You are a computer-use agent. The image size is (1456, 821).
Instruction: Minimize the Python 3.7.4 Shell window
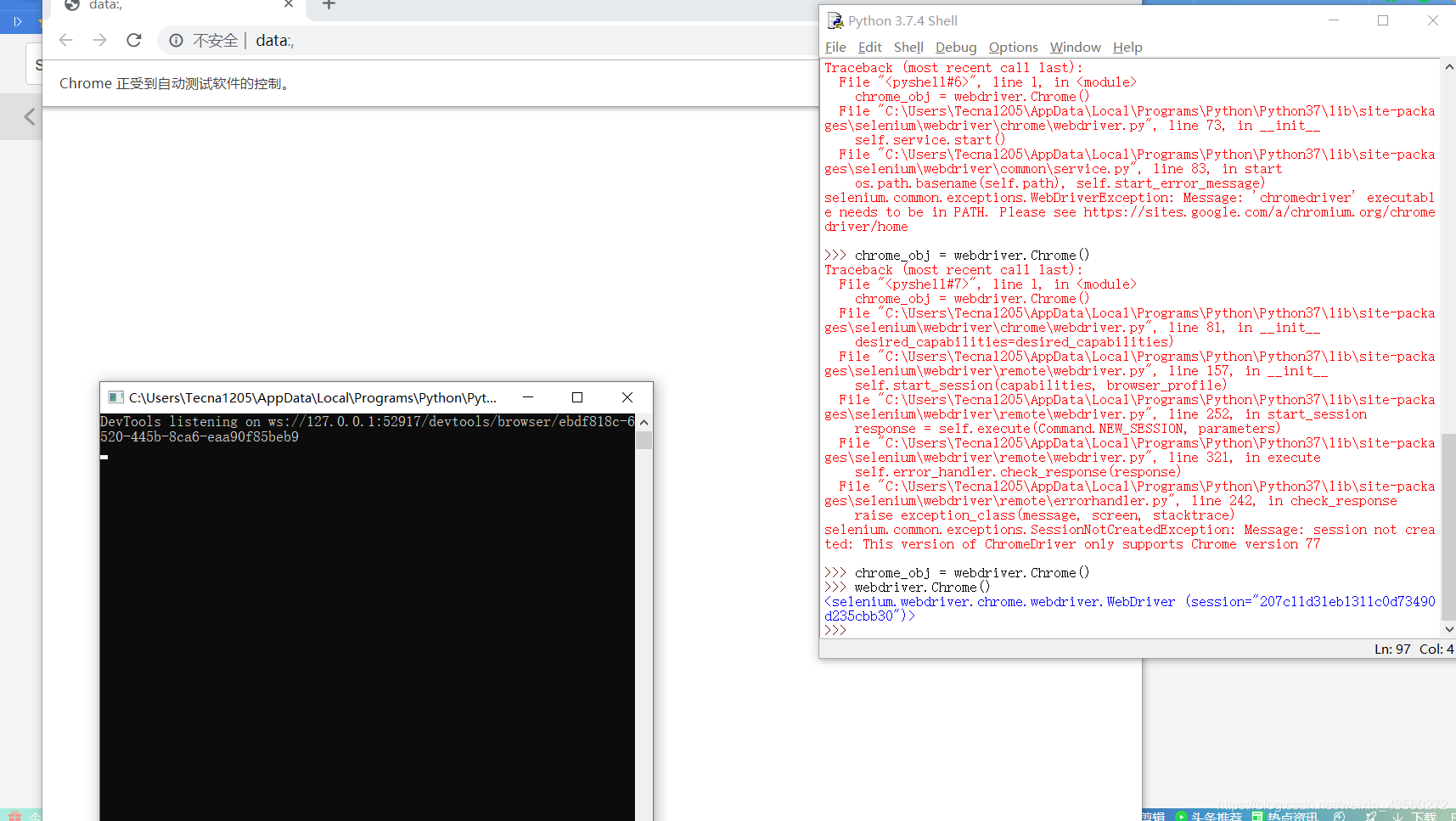tap(1334, 20)
